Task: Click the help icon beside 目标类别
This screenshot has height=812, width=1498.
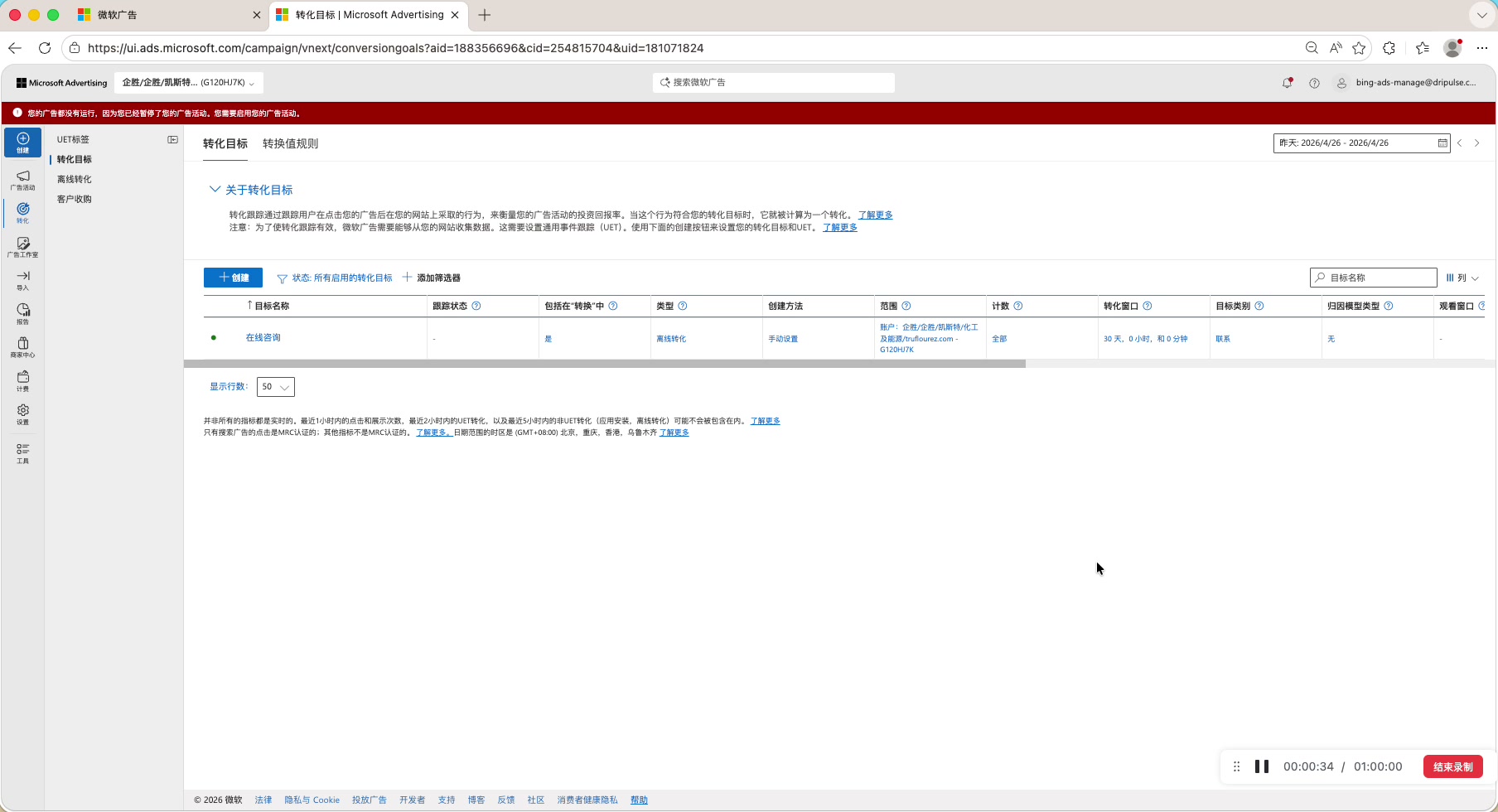Action: (x=1259, y=306)
